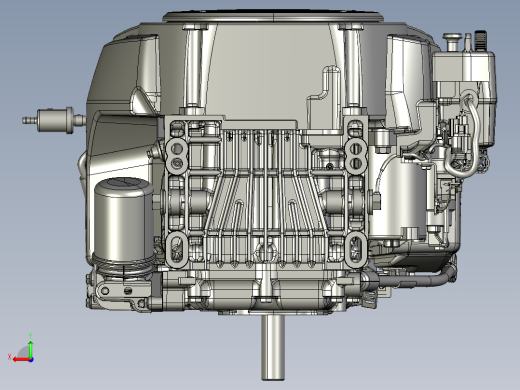This screenshot has height=390, width=520.
Task: Select the fuel filter on the left
Action: (x=54, y=120)
